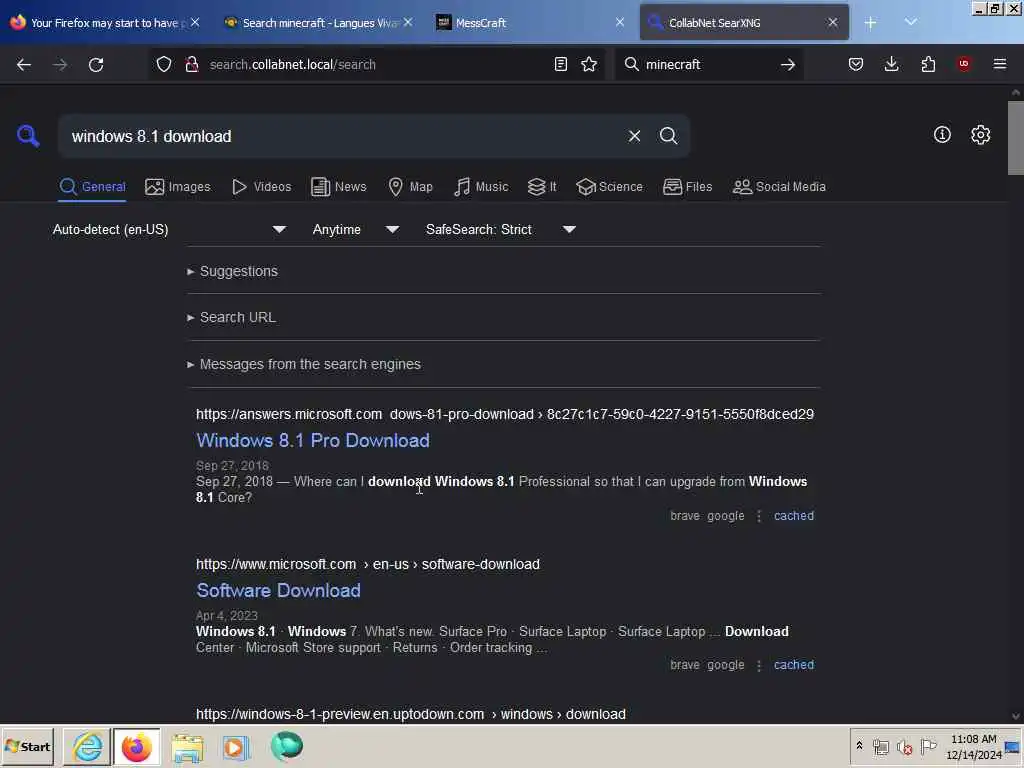List all tabs with chevron button
Viewport: 1024px width, 768px height.
pos(910,23)
